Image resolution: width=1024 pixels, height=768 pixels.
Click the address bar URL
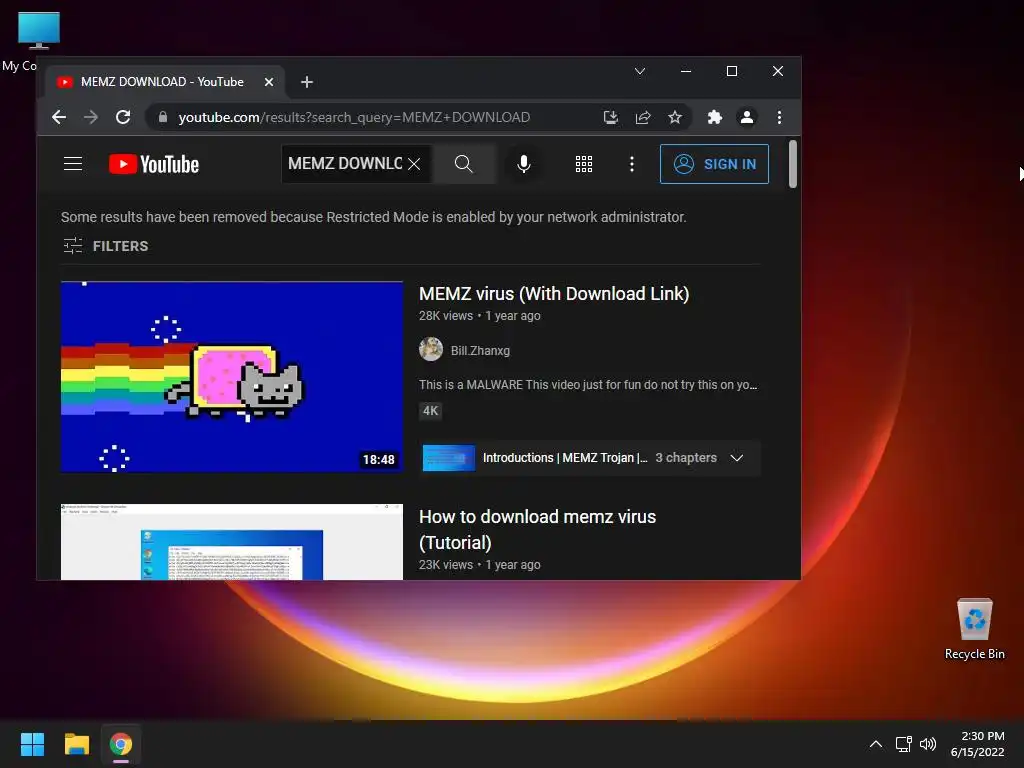[x=354, y=118]
